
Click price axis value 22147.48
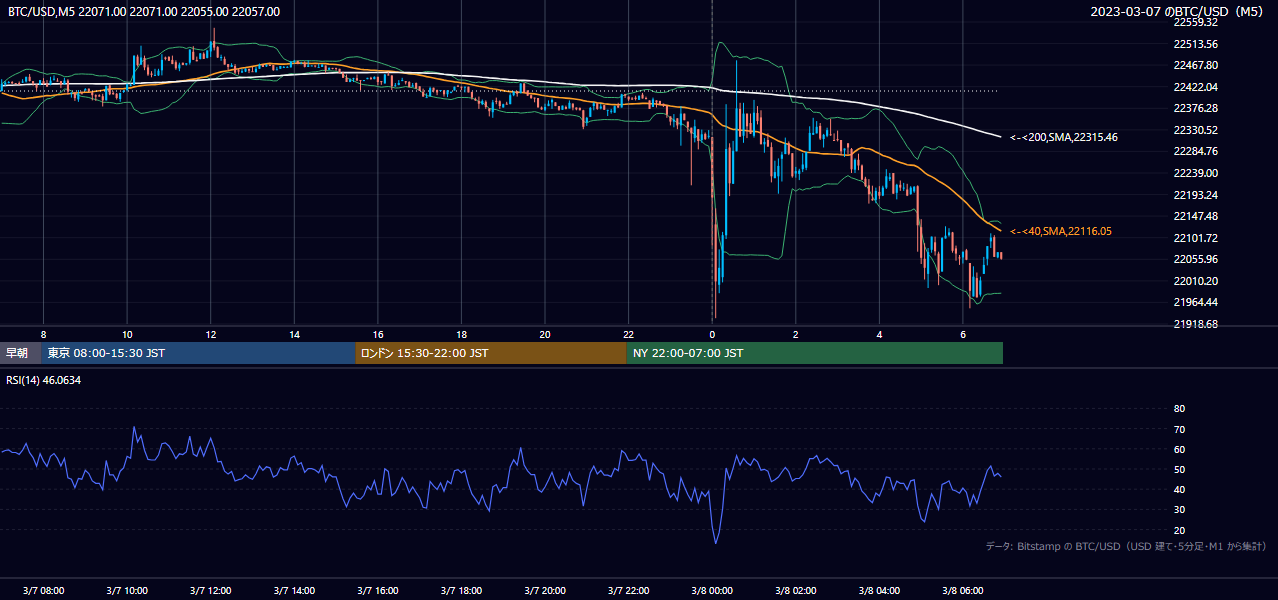(1195, 216)
